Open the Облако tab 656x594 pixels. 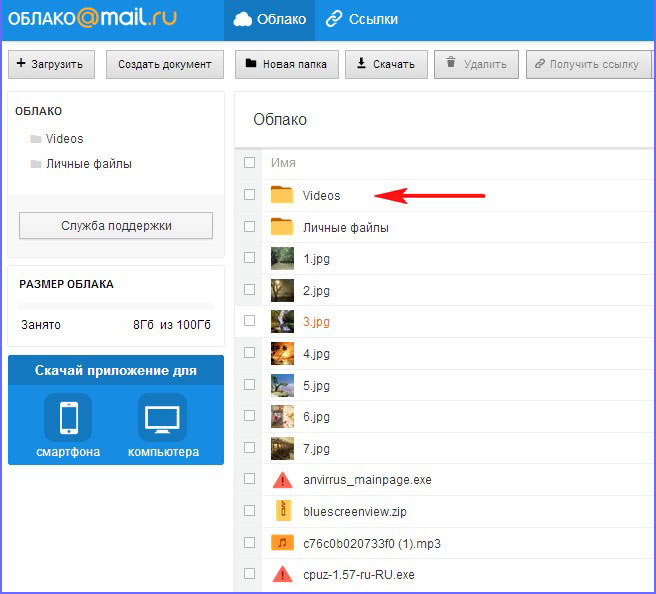[x=269, y=20]
